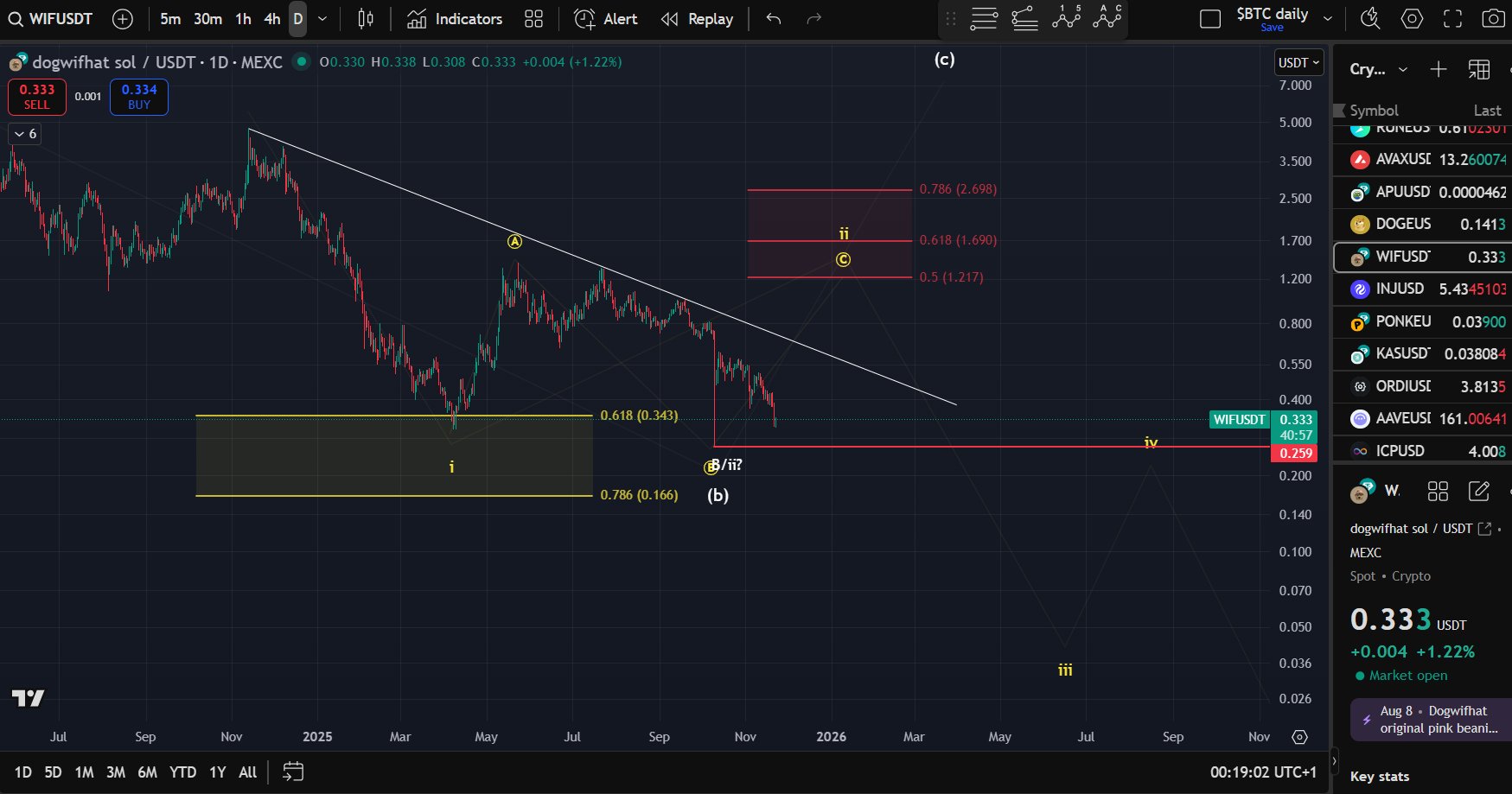Open price axis settings gear icon
The height and width of the screenshot is (794, 1512).
1299,737
